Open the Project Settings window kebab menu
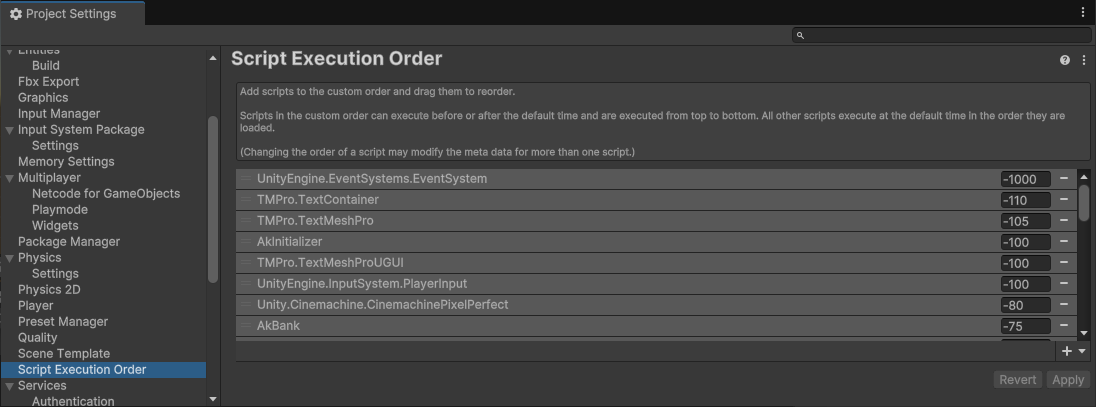 [x=1083, y=13]
